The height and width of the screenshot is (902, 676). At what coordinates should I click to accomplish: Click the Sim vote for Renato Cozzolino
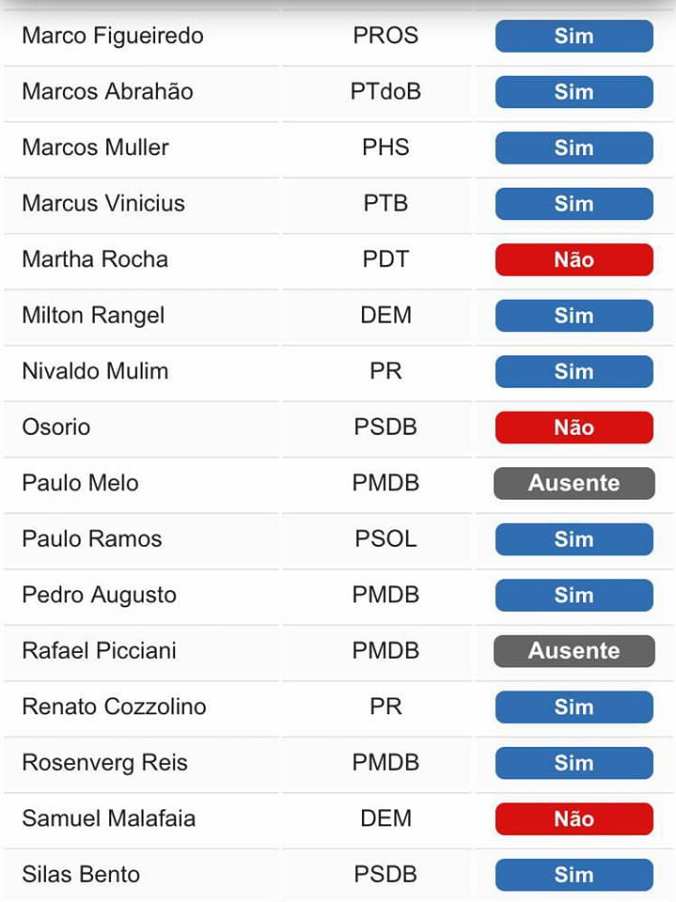(573, 707)
